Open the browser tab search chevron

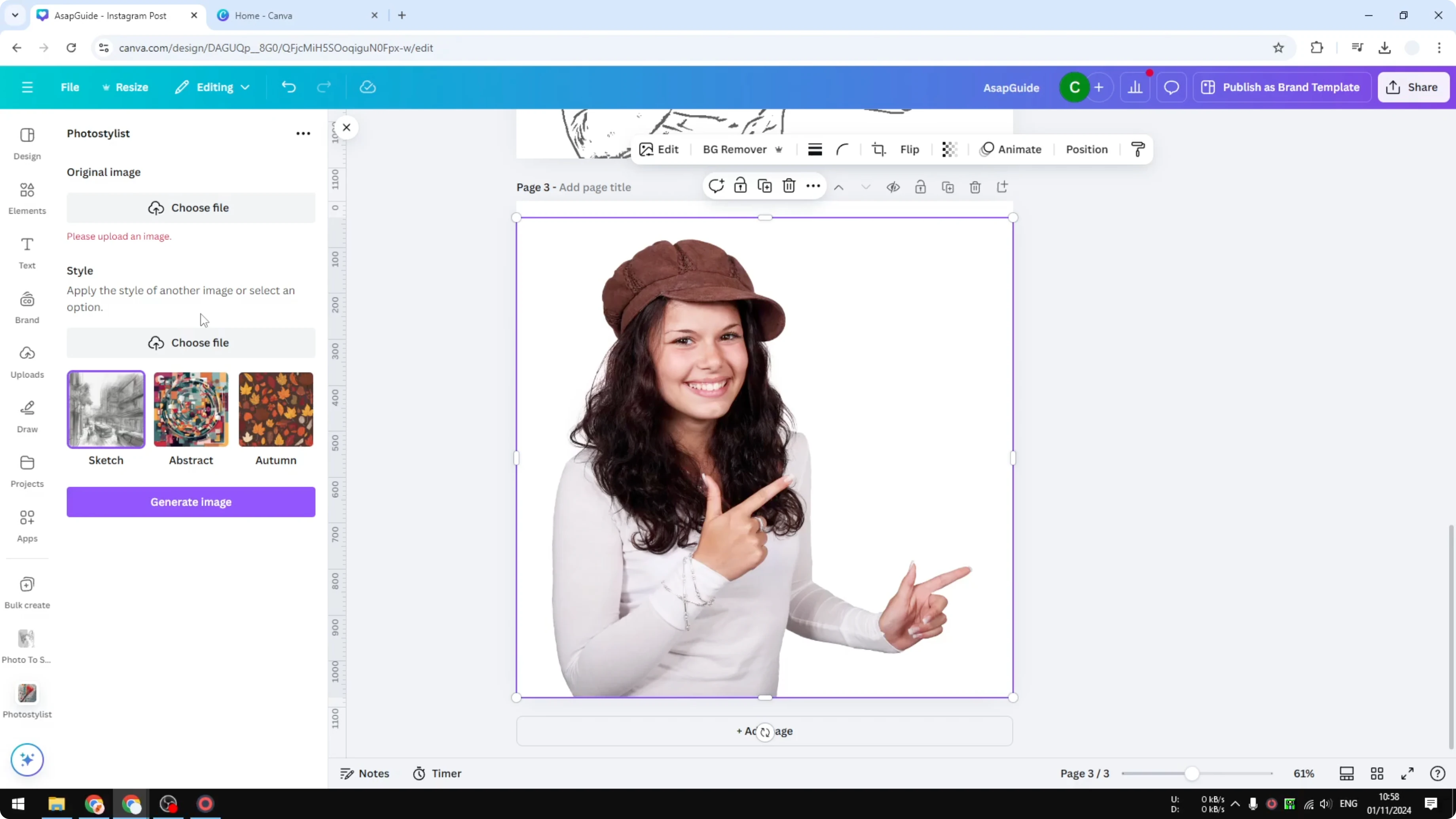tap(15, 15)
